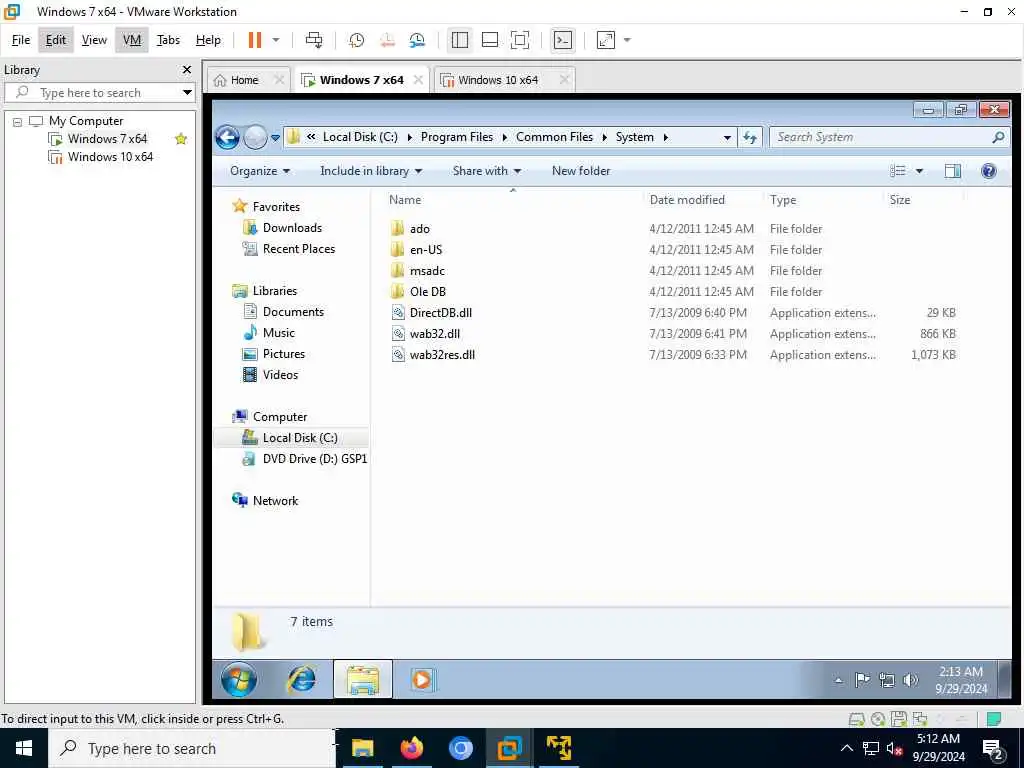Click the refresh button in address bar
This screenshot has height=768, width=1024.
pos(750,137)
